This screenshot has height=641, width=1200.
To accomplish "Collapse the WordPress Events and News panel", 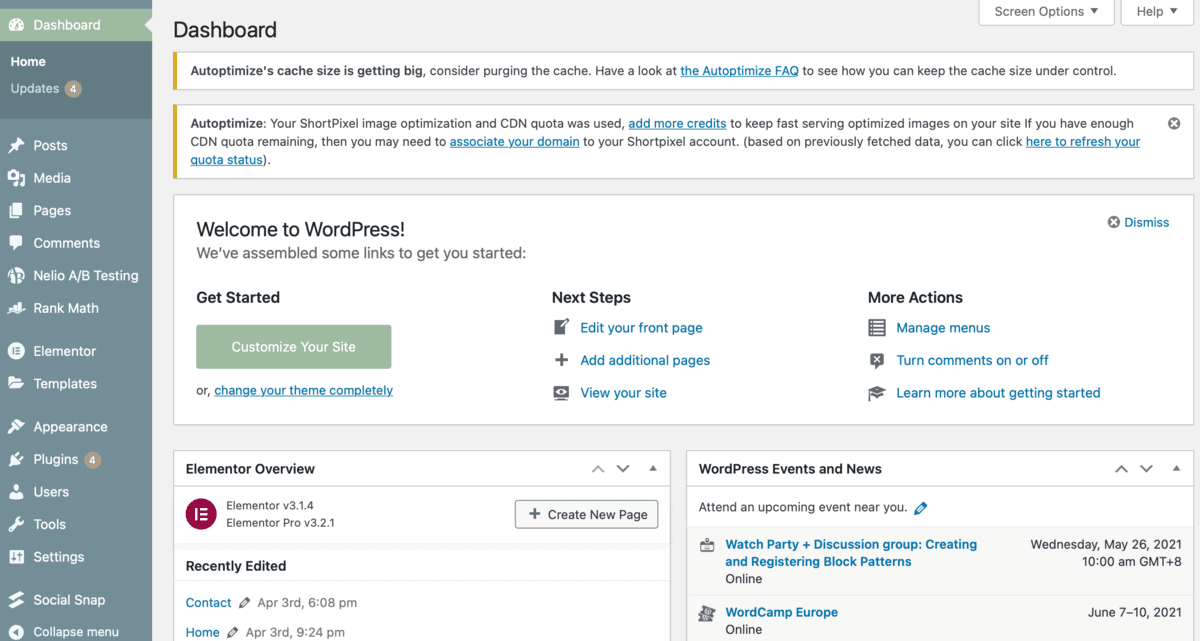I will 1175,468.
